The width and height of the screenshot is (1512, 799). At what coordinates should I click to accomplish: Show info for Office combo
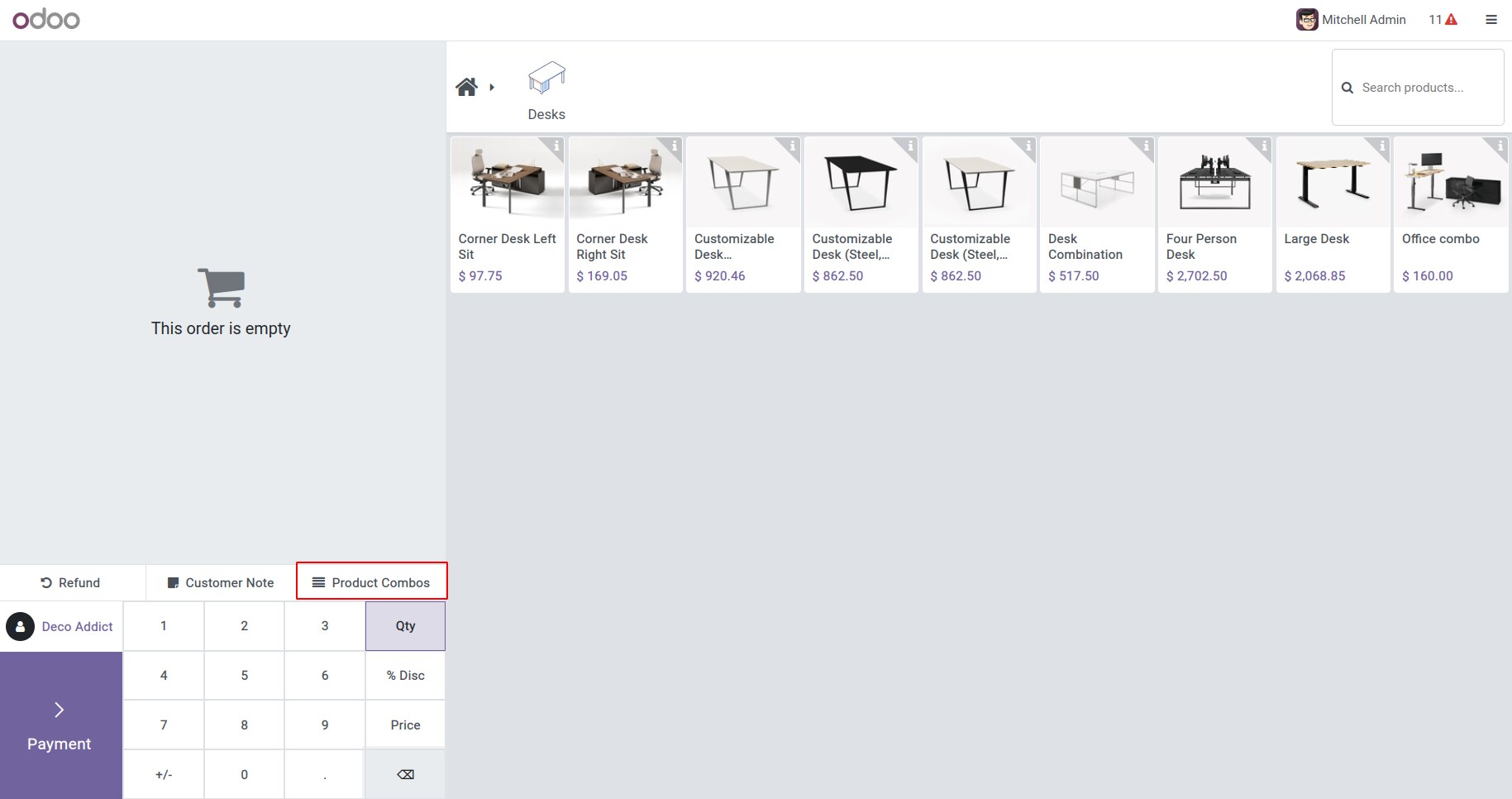pos(1500,146)
